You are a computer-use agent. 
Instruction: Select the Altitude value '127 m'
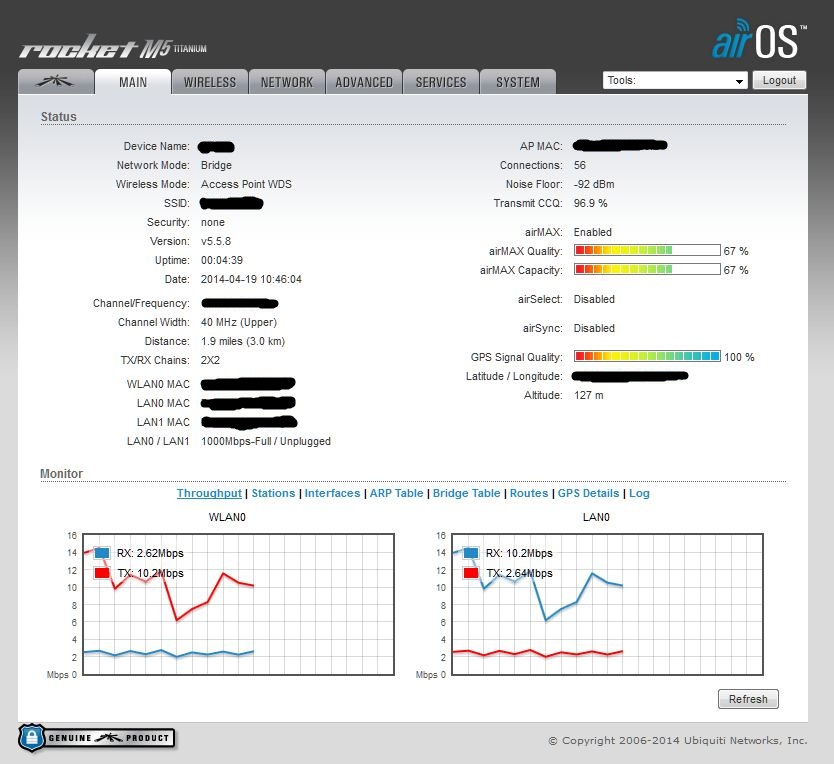[589, 395]
